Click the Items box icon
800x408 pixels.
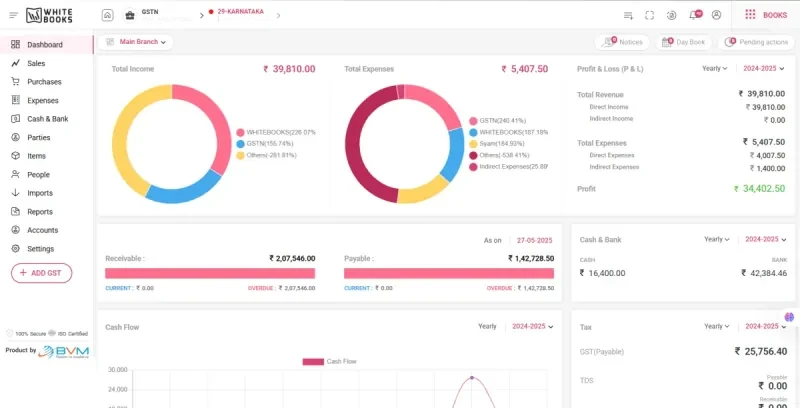pyautogui.click(x=15, y=156)
